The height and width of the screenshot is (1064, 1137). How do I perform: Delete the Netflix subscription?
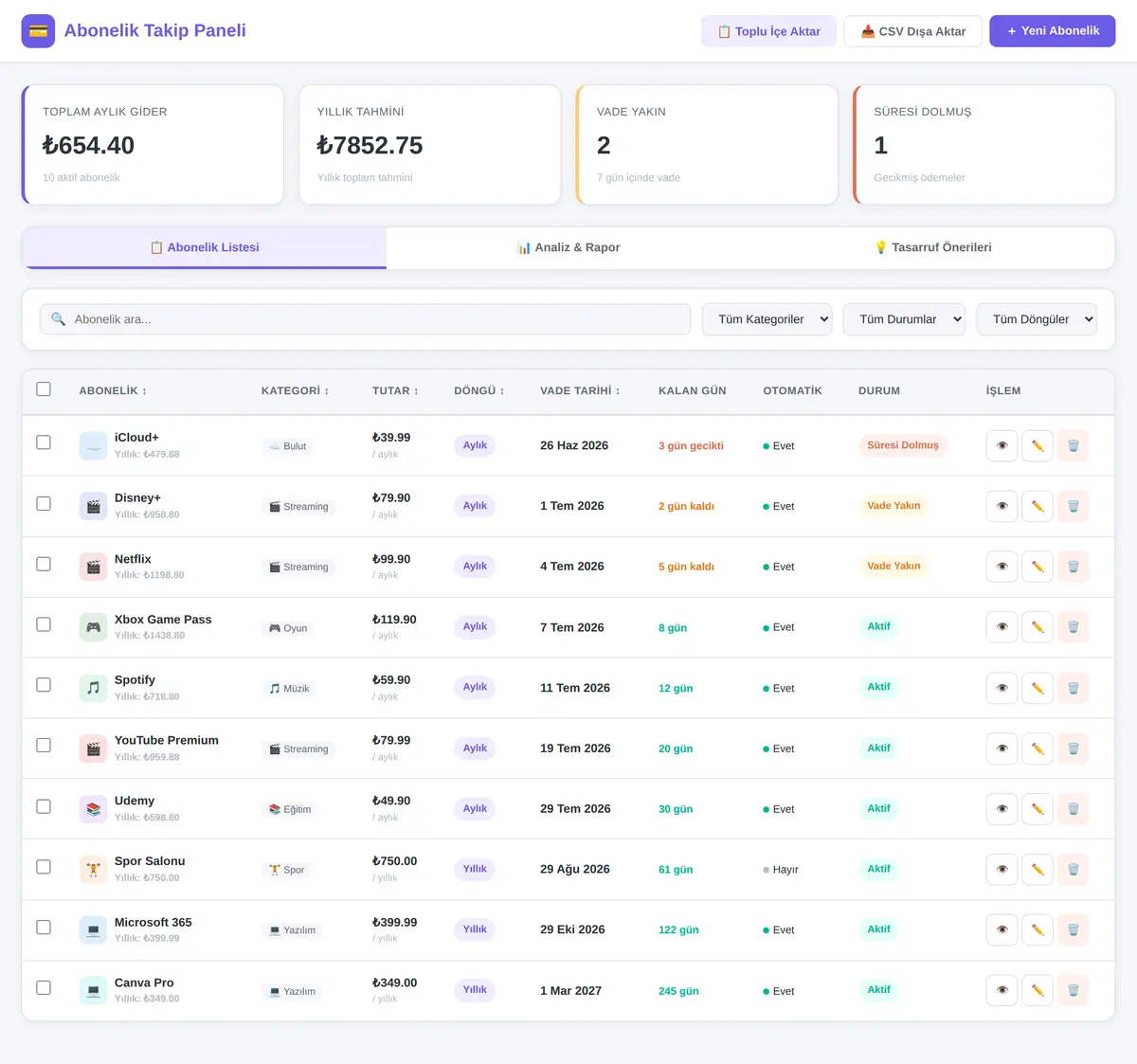tap(1074, 567)
